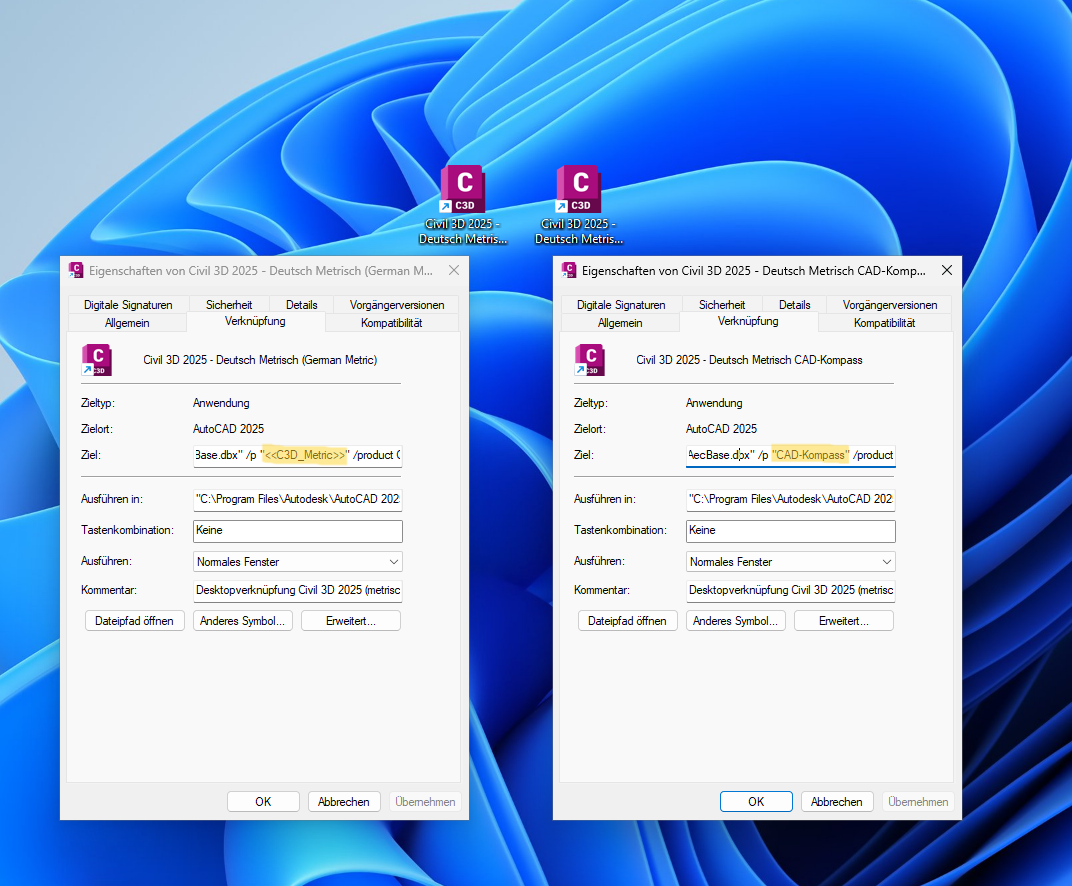Open the Vorgängerversionen tab in the German Metric dialog
This screenshot has height=886, width=1072.
coord(397,305)
